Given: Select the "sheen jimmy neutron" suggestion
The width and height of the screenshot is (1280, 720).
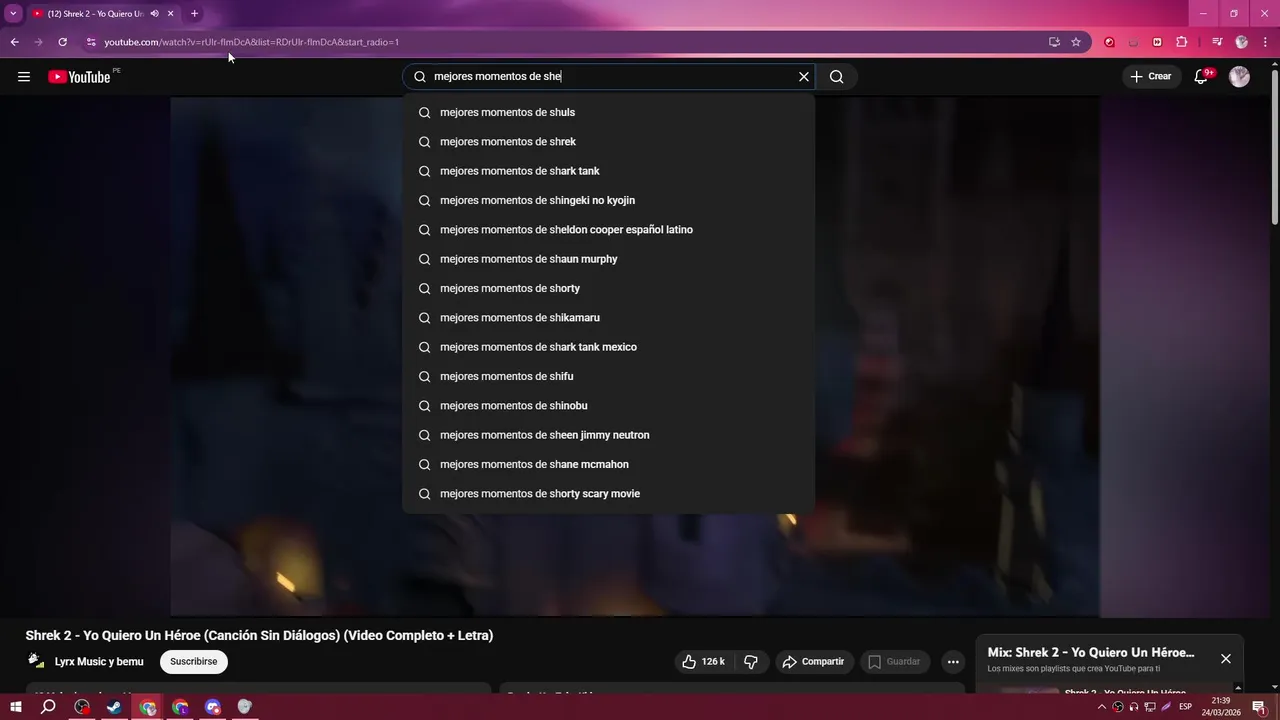Looking at the screenshot, I should click(x=608, y=435).
